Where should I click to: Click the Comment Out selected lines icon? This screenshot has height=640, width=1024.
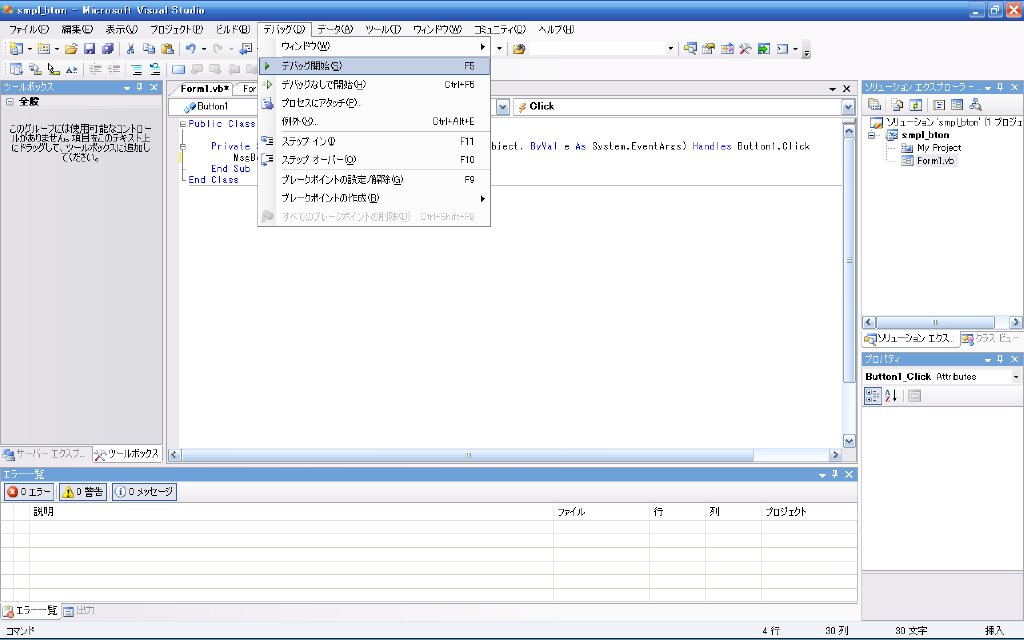click(136, 69)
